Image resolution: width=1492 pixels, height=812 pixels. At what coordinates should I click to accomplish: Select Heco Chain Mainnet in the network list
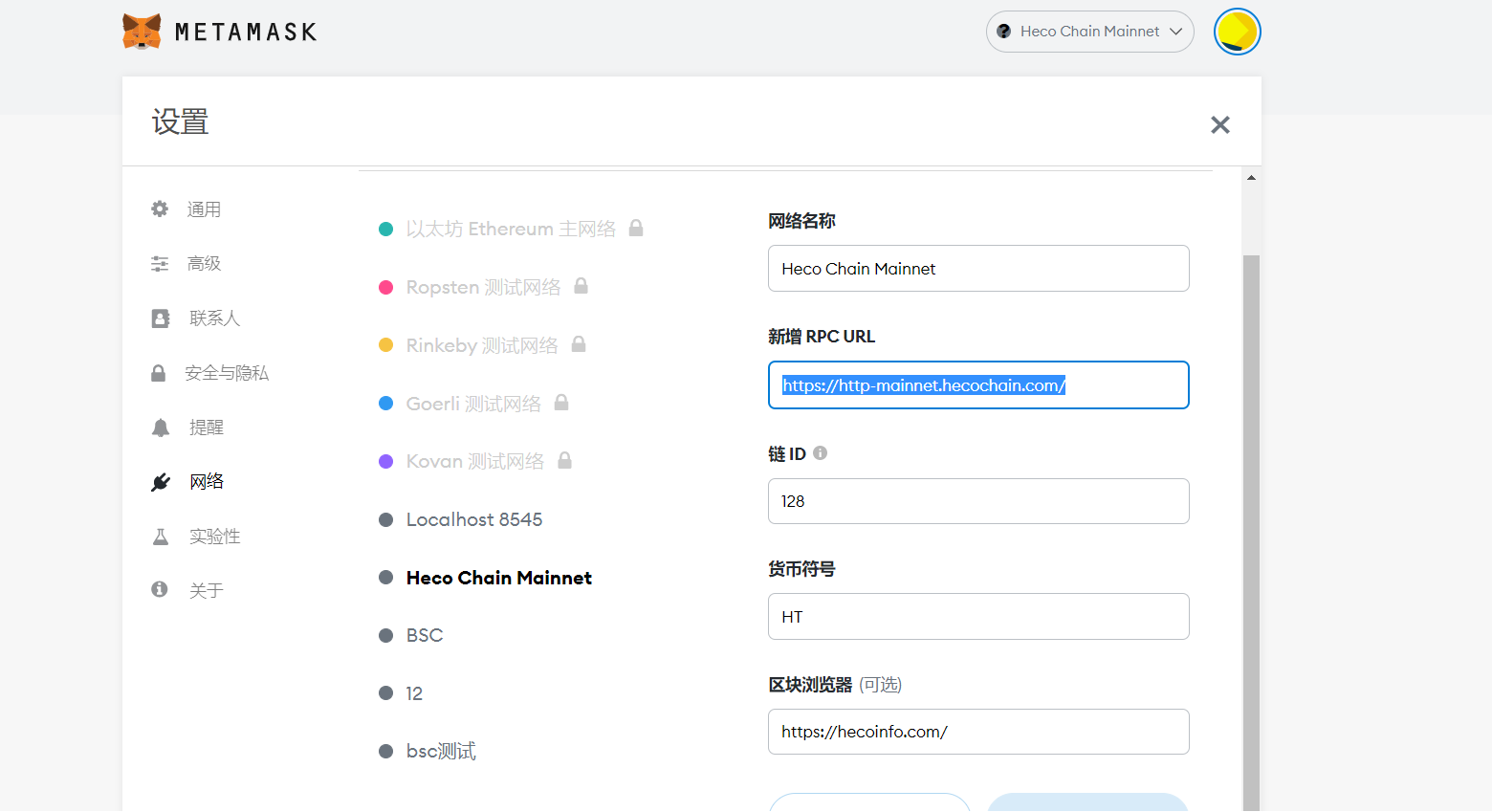[x=499, y=578]
